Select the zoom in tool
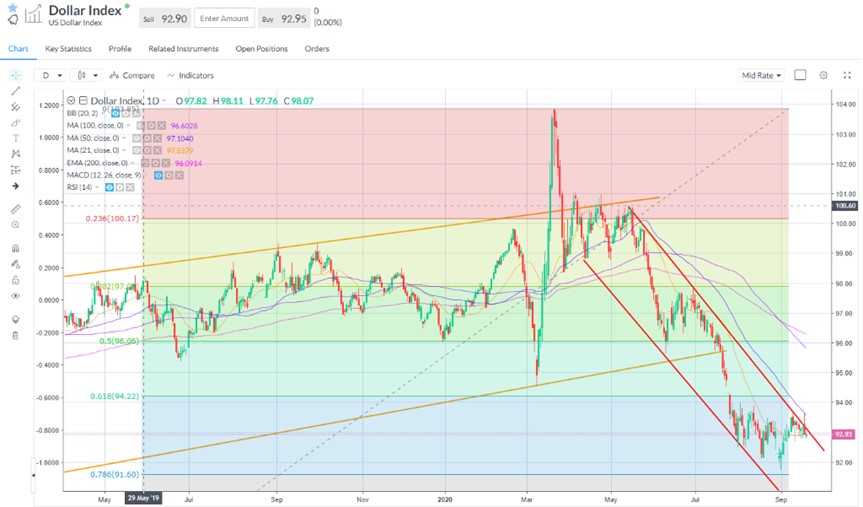The width and height of the screenshot is (863, 507). tap(15, 225)
